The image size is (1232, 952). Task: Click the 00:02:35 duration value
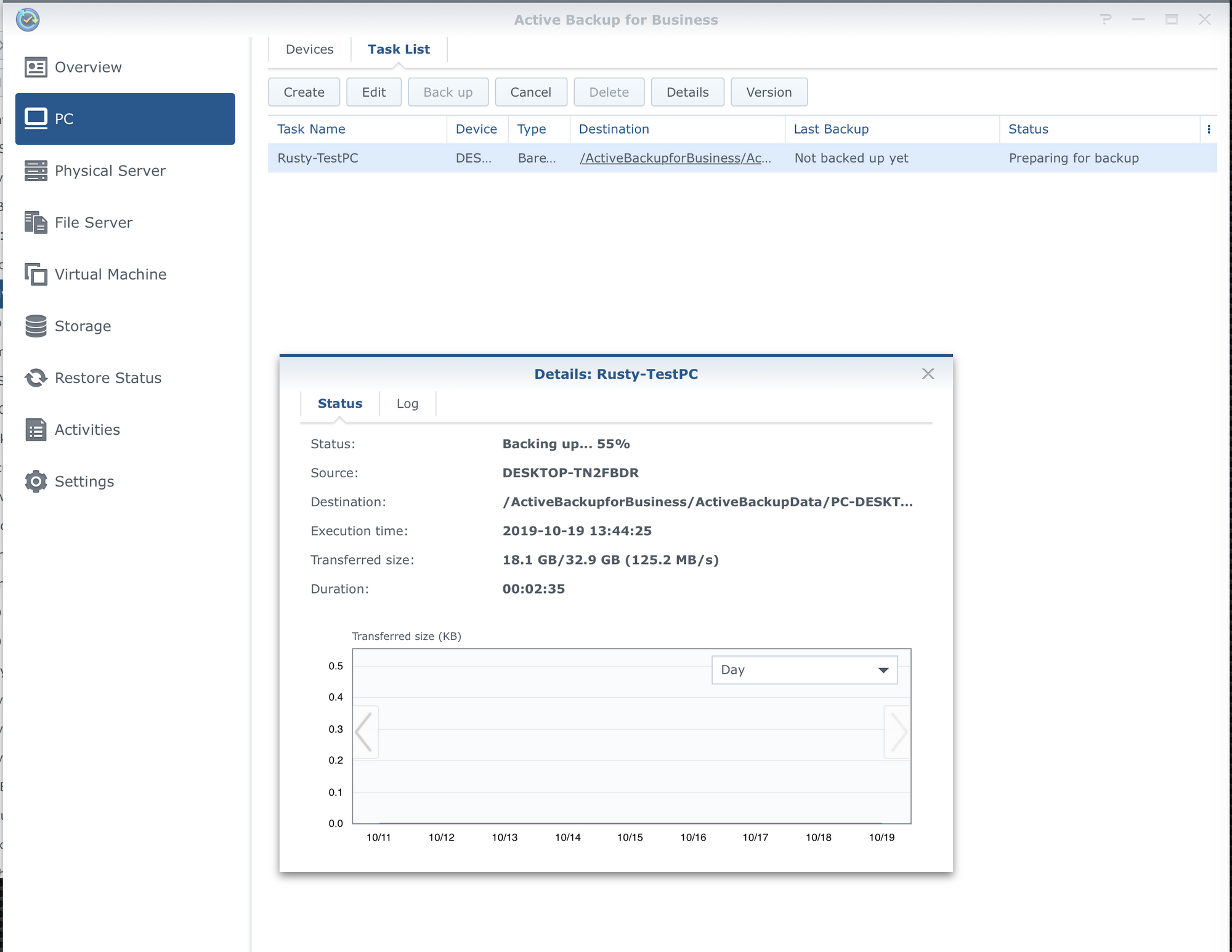[x=533, y=589]
